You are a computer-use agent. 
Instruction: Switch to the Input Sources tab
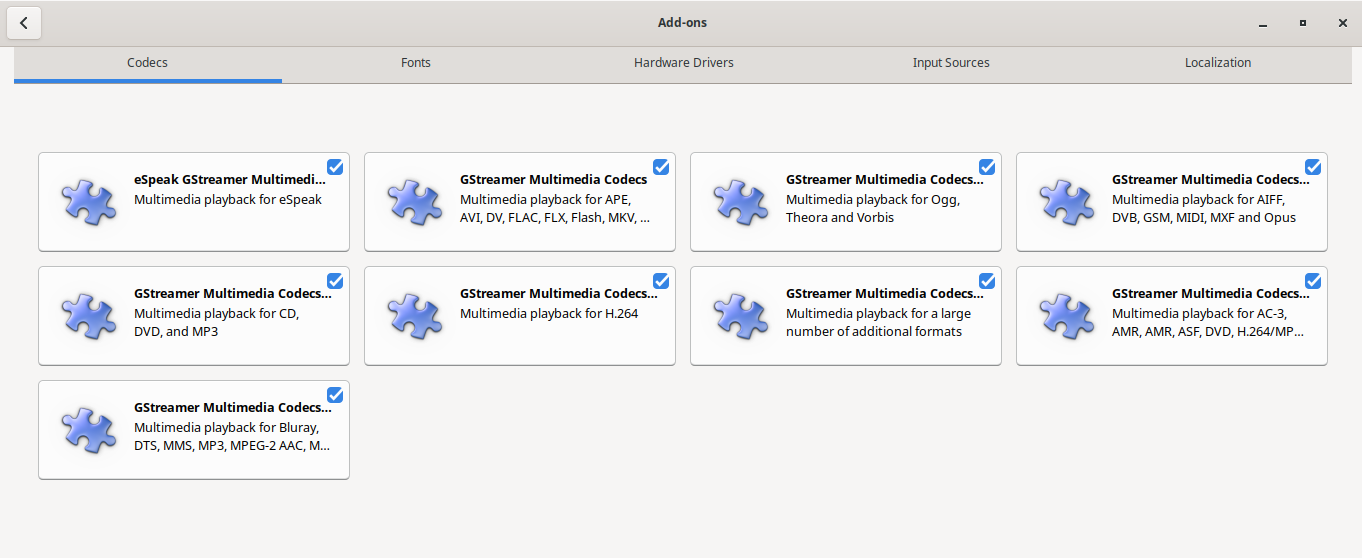click(x=951, y=63)
